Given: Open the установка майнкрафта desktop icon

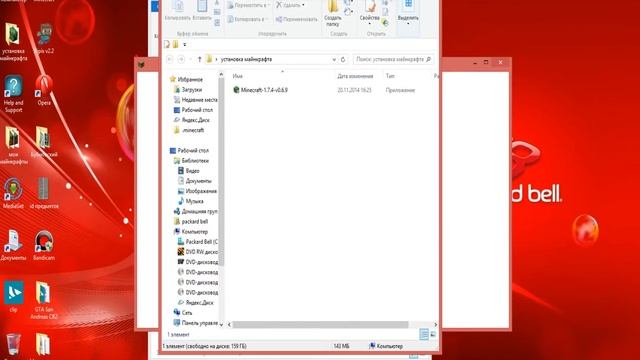Looking at the screenshot, I should click(13, 41).
